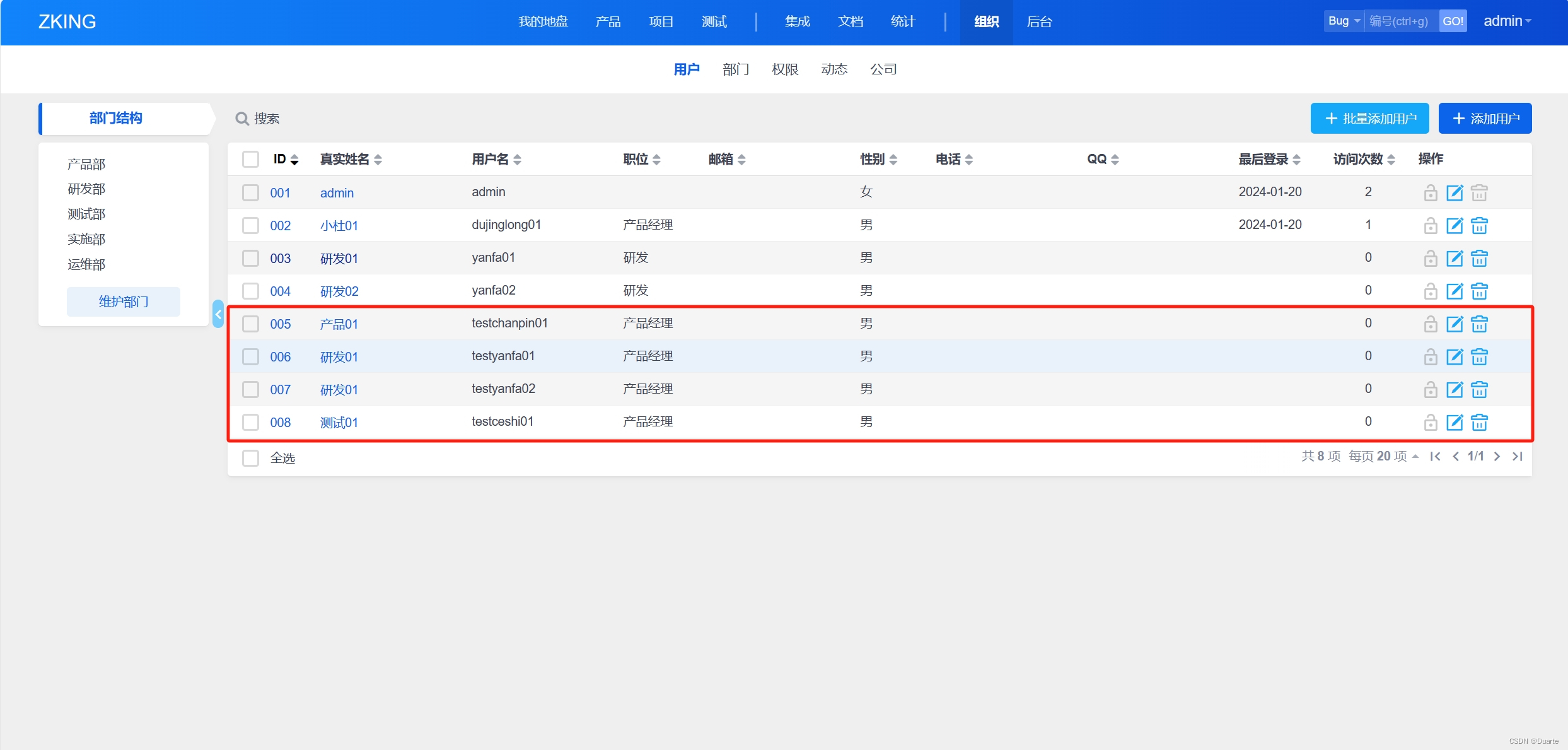Check the checkbox for user 004
Image resolution: width=1568 pixels, height=750 pixels.
pyautogui.click(x=250, y=291)
